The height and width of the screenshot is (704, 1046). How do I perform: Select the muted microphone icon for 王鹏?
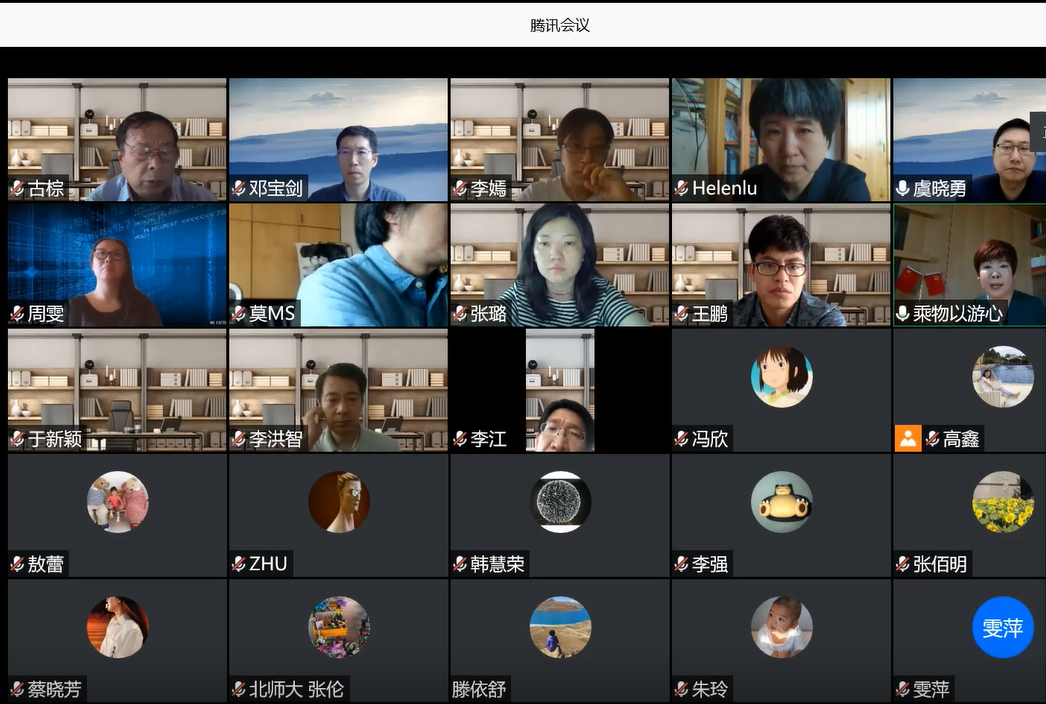click(x=682, y=314)
